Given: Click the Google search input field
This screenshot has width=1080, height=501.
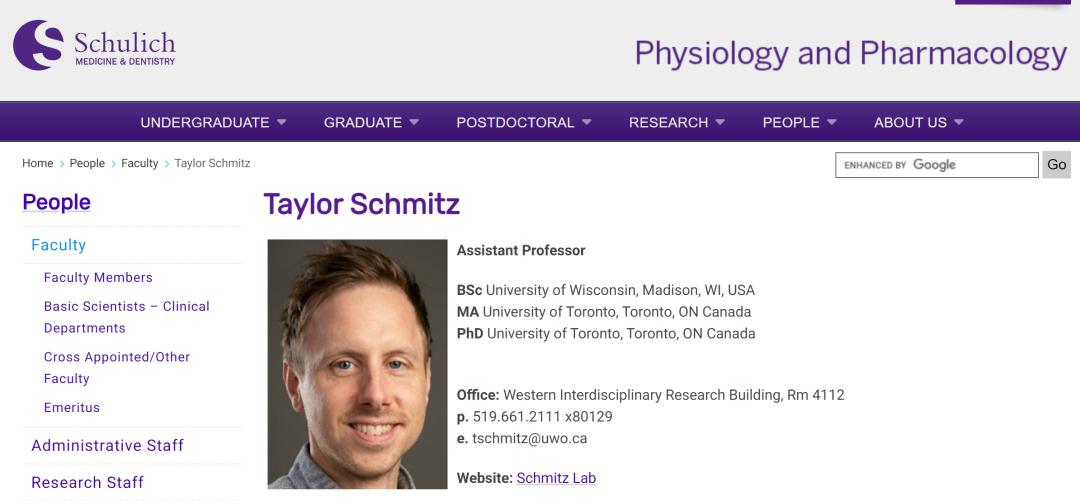Looking at the screenshot, I should click(936, 165).
